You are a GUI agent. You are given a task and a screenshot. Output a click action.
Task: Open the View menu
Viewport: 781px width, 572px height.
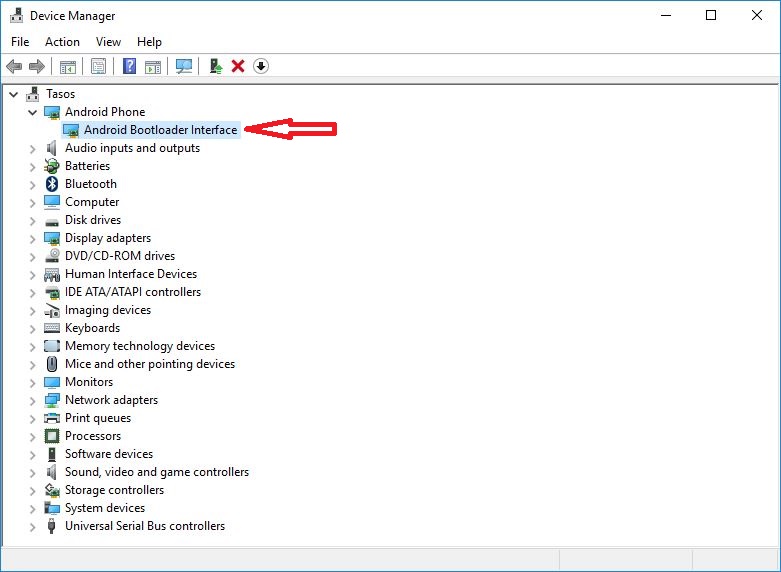coord(108,42)
